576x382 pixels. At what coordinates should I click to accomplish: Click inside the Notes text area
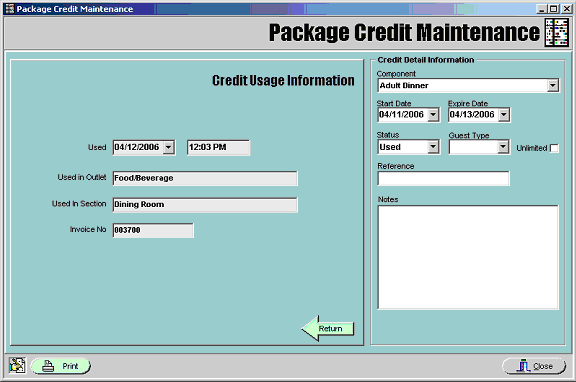click(468, 257)
